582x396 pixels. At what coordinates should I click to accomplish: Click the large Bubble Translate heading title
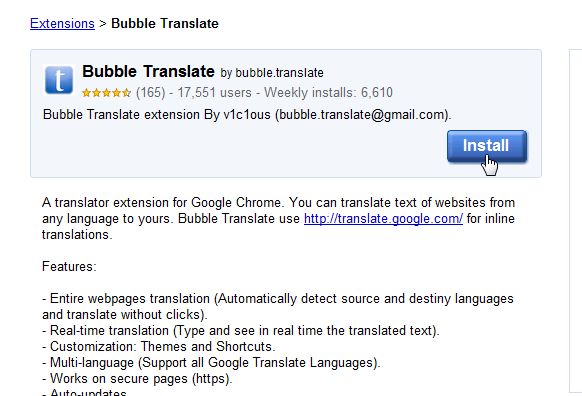pyautogui.click(x=148, y=71)
